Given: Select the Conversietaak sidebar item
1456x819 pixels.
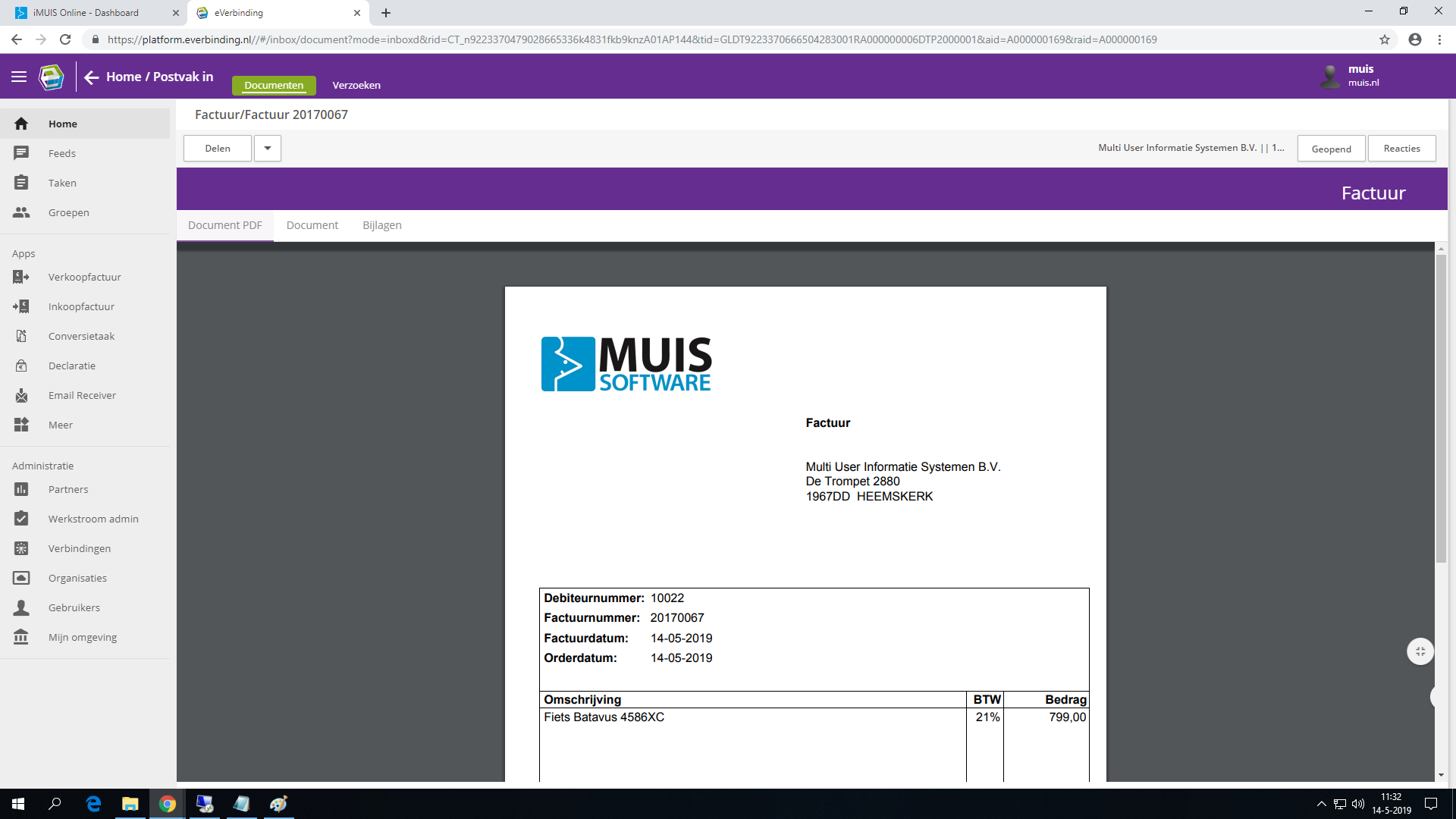Looking at the screenshot, I should point(81,337).
